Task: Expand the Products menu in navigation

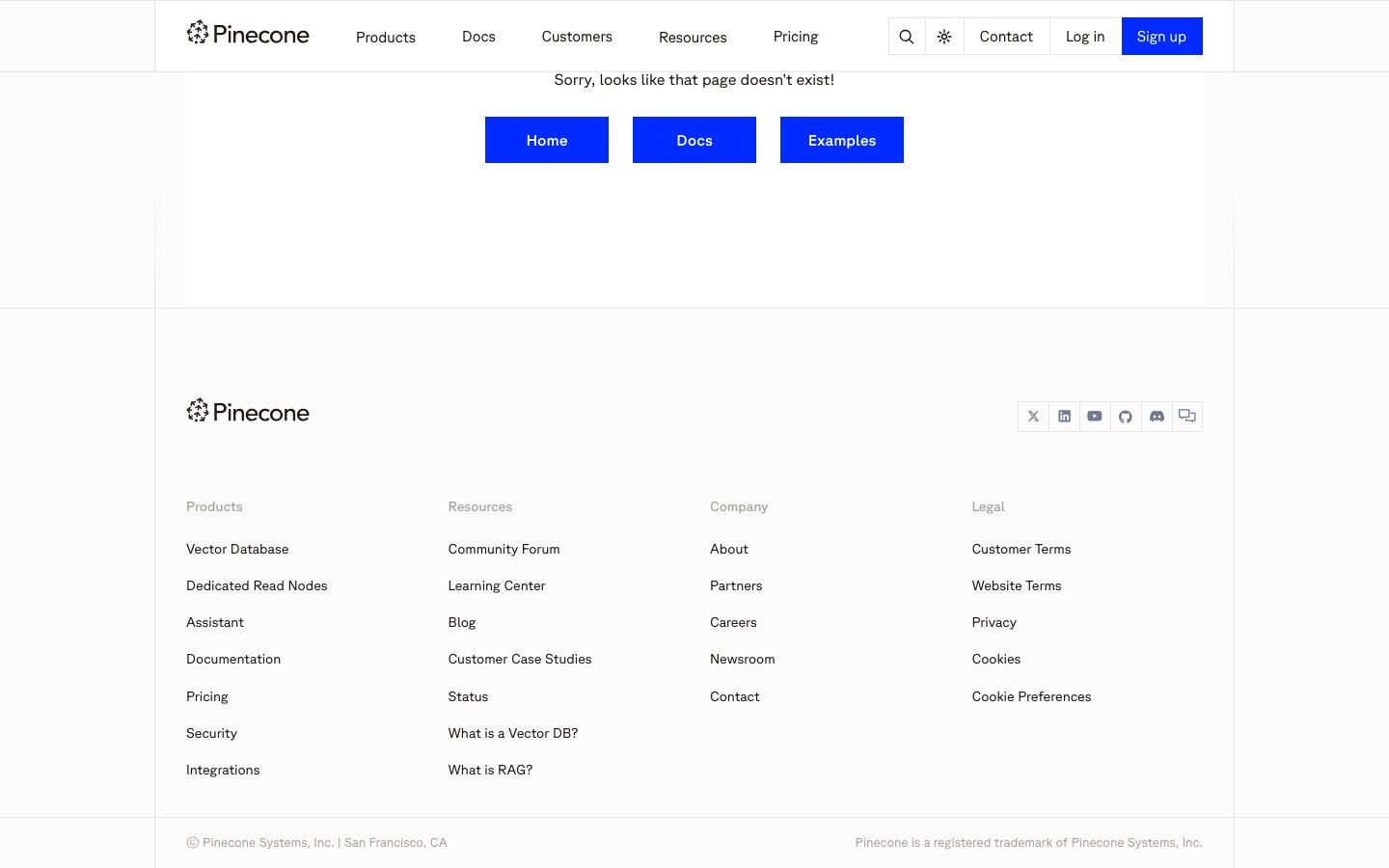Action: tap(386, 38)
